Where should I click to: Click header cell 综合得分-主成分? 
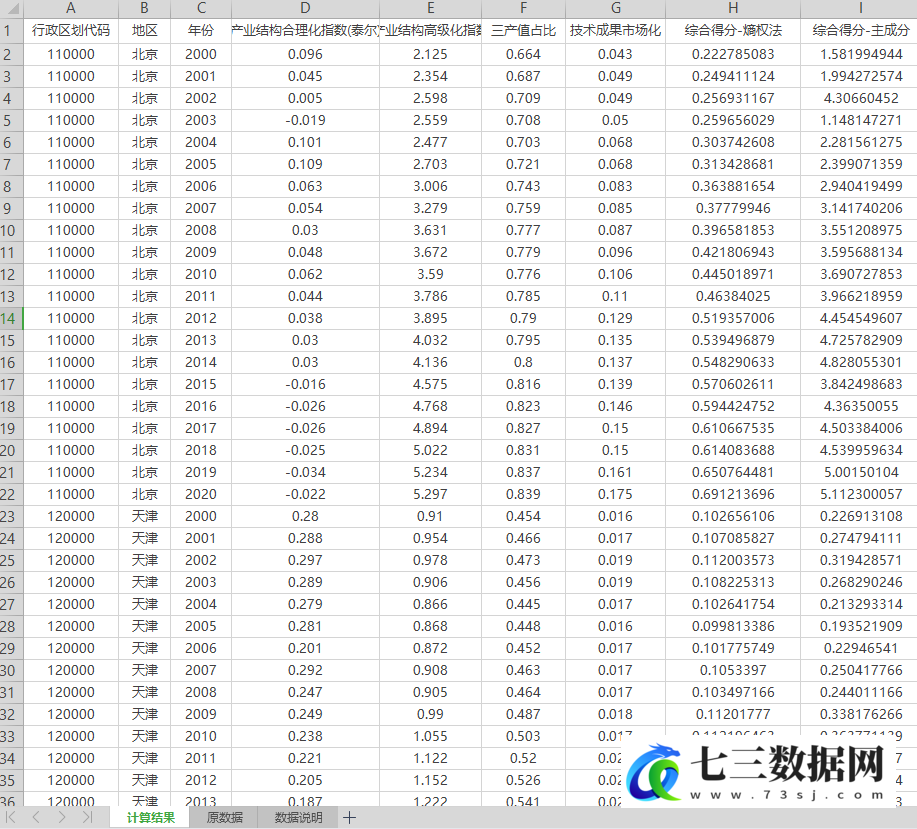click(x=860, y=30)
